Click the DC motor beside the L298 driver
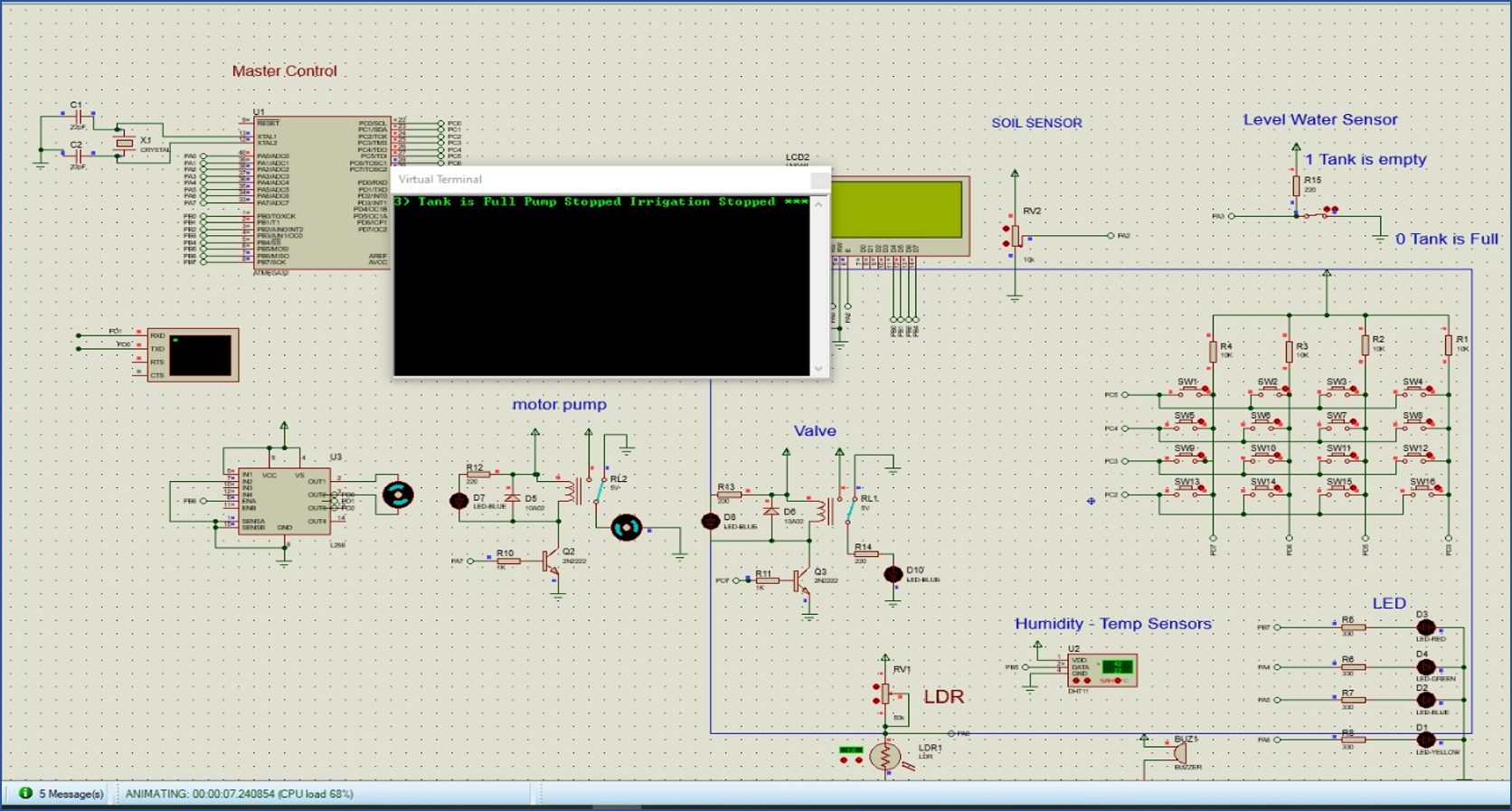Image resolution: width=1512 pixels, height=811 pixels. pos(398,495)
